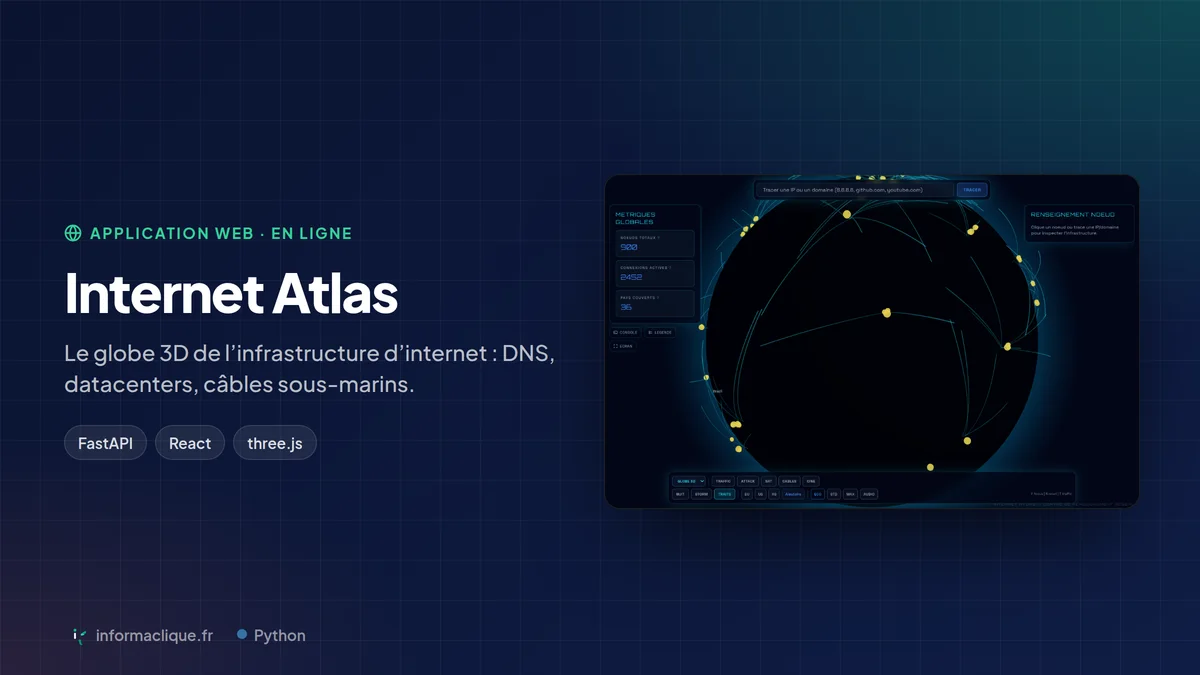
Task: Click the NOEUDS TOTAUX metric card
Action: 655,243
